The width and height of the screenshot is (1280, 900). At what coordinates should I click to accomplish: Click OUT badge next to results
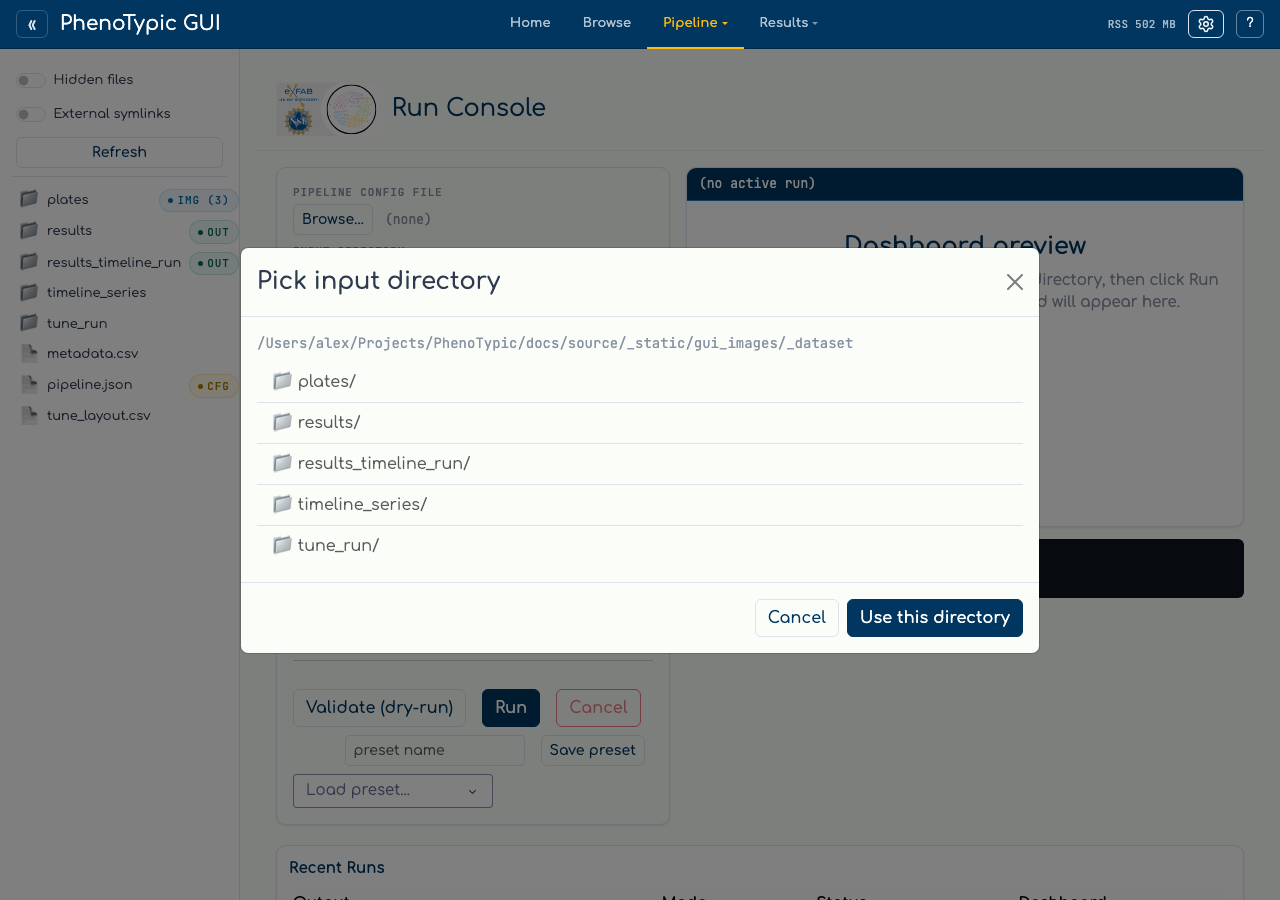click(214, 232)
